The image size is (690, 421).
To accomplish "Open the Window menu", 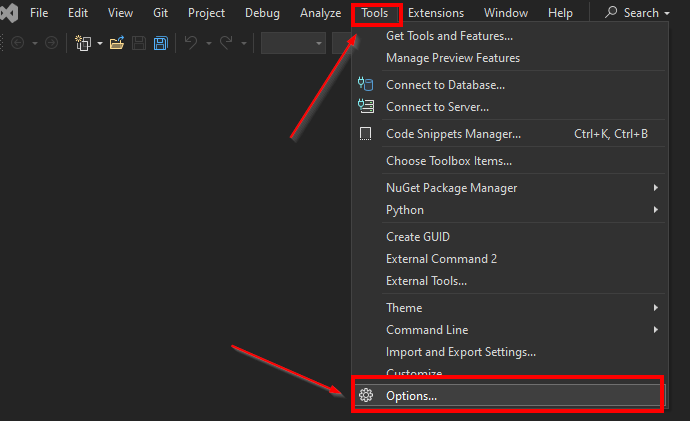I will (506, 13).
